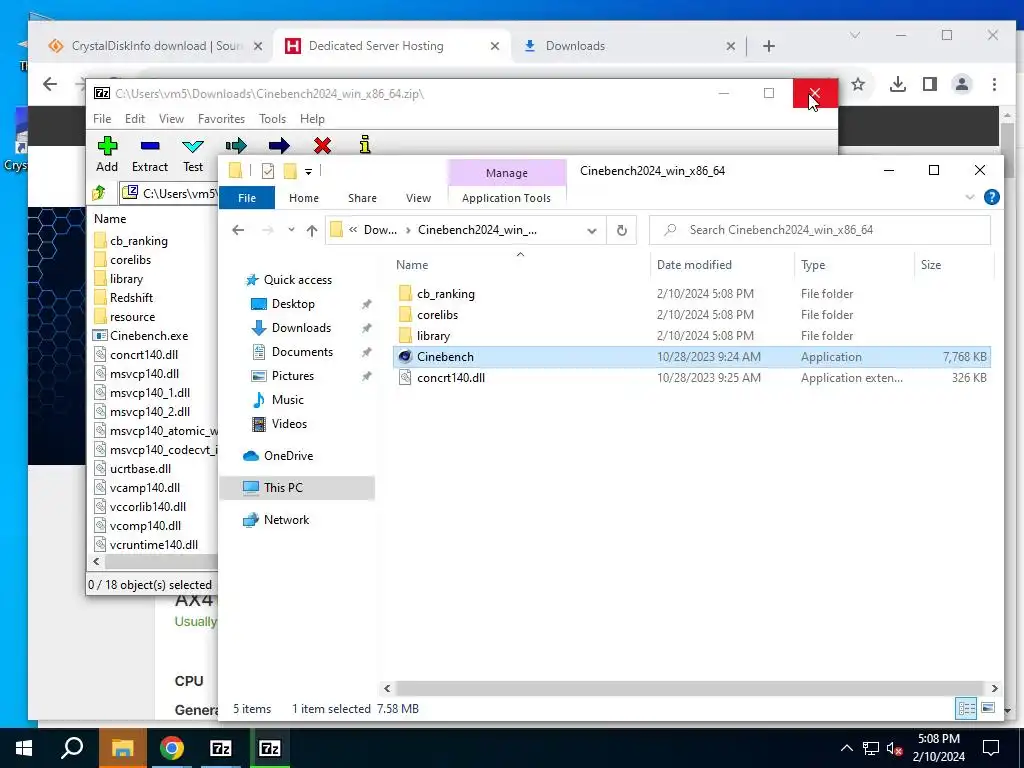Open notification center in taskbar

pos(991,748)
